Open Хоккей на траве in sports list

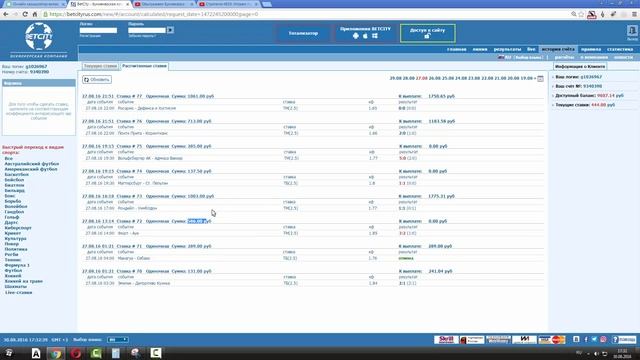pos(24,281)
